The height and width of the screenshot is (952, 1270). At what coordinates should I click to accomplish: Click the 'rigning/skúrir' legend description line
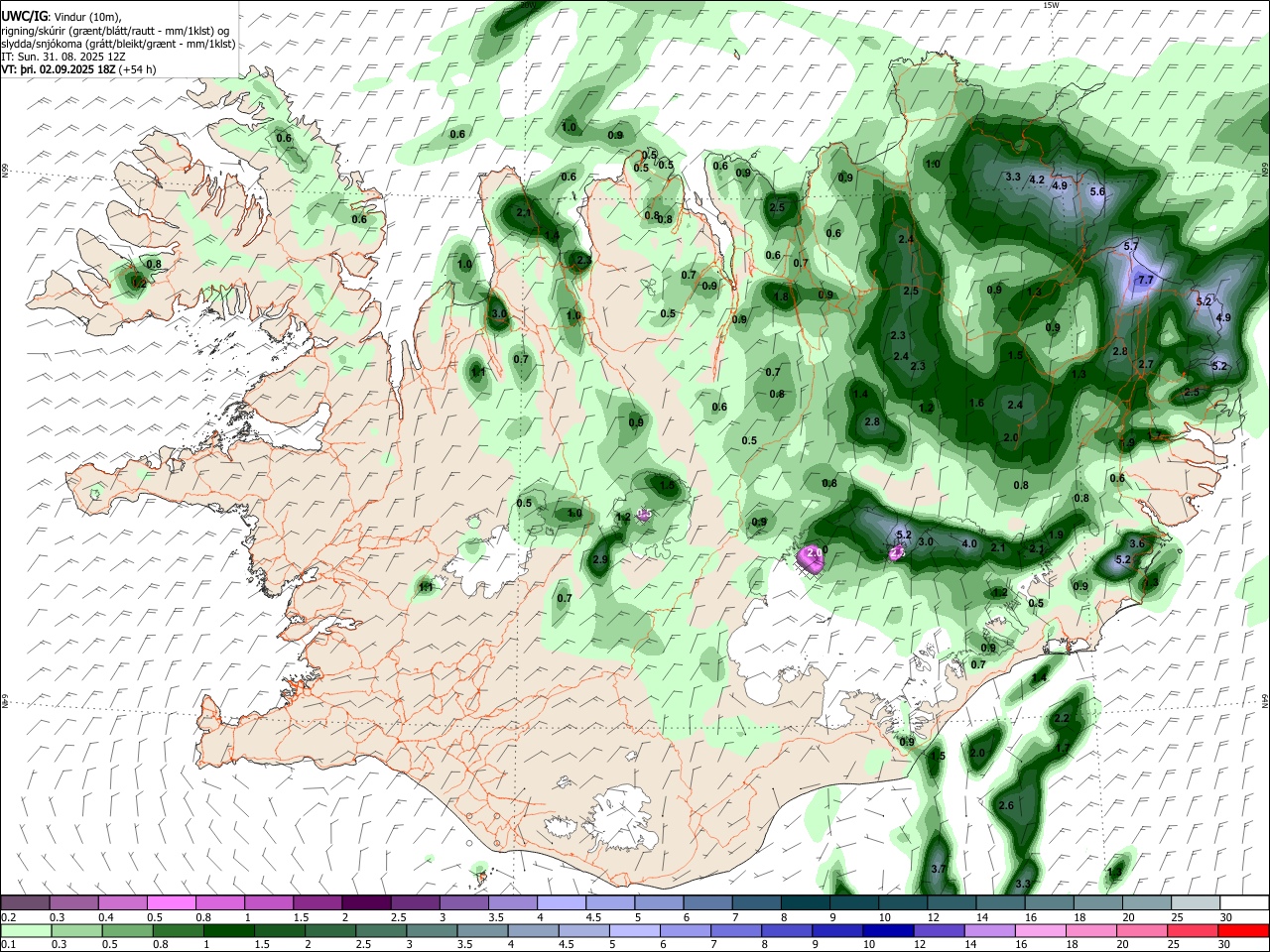[116, 31]
